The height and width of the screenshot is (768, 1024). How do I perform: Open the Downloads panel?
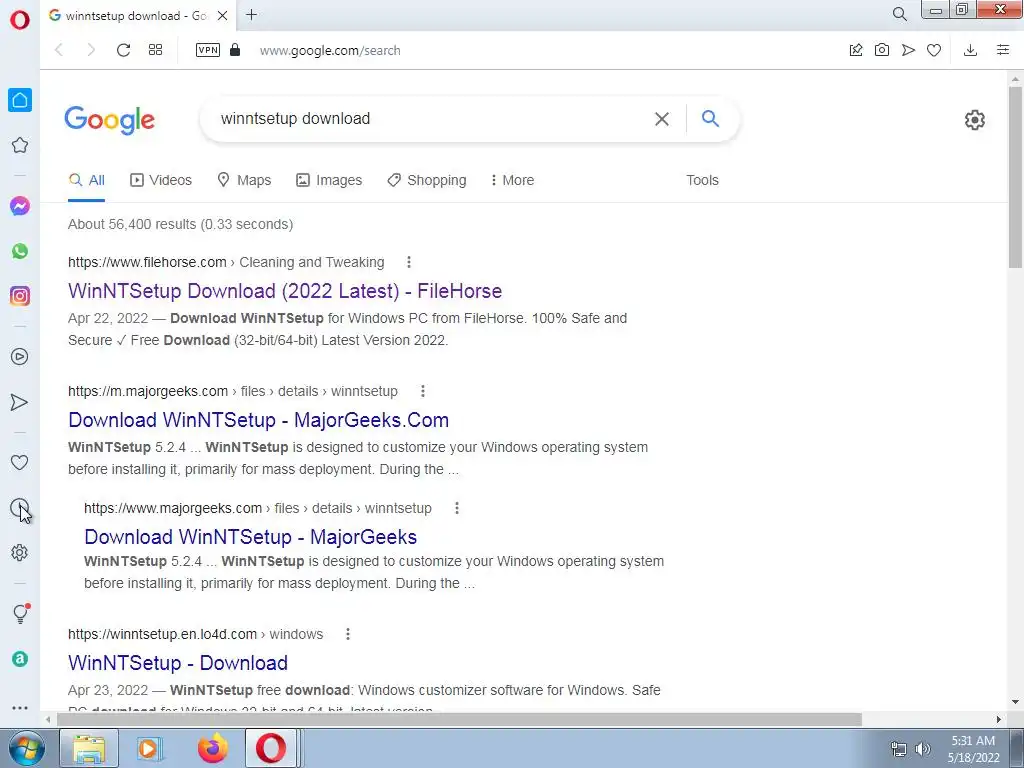[970, 50]
